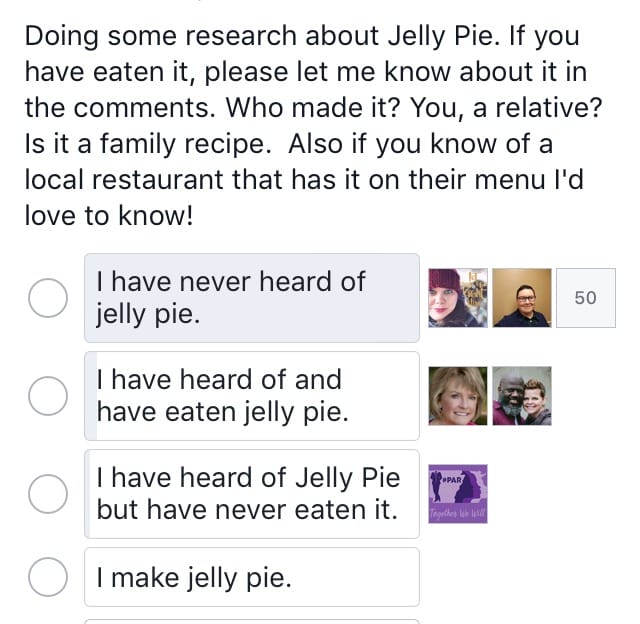Open the voter avatar of woman in red beanie
This screenshot has height=624, width=640.
click(x=458, y=298)
